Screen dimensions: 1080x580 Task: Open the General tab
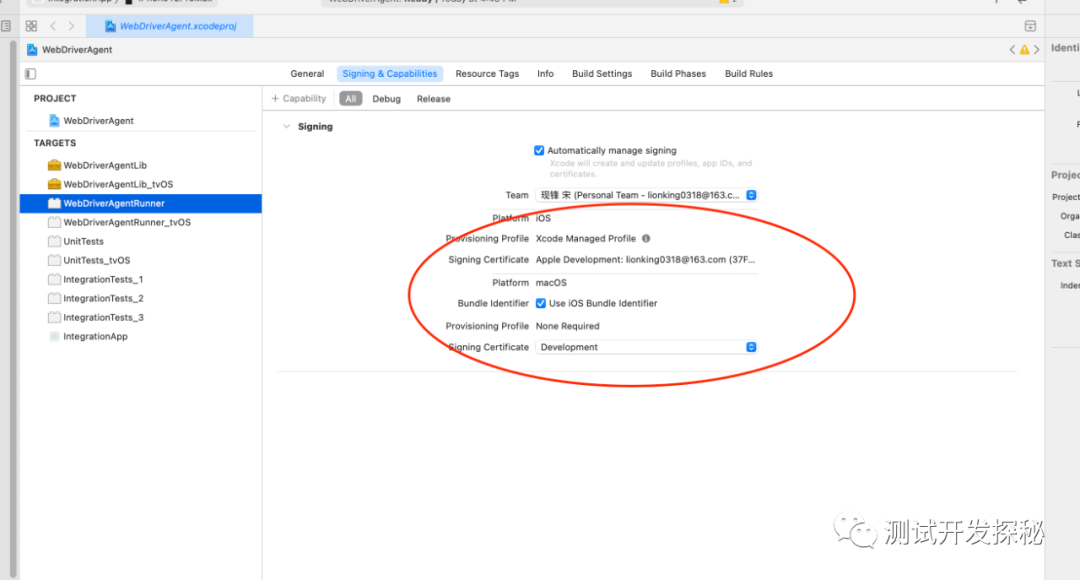click(307, 74)
